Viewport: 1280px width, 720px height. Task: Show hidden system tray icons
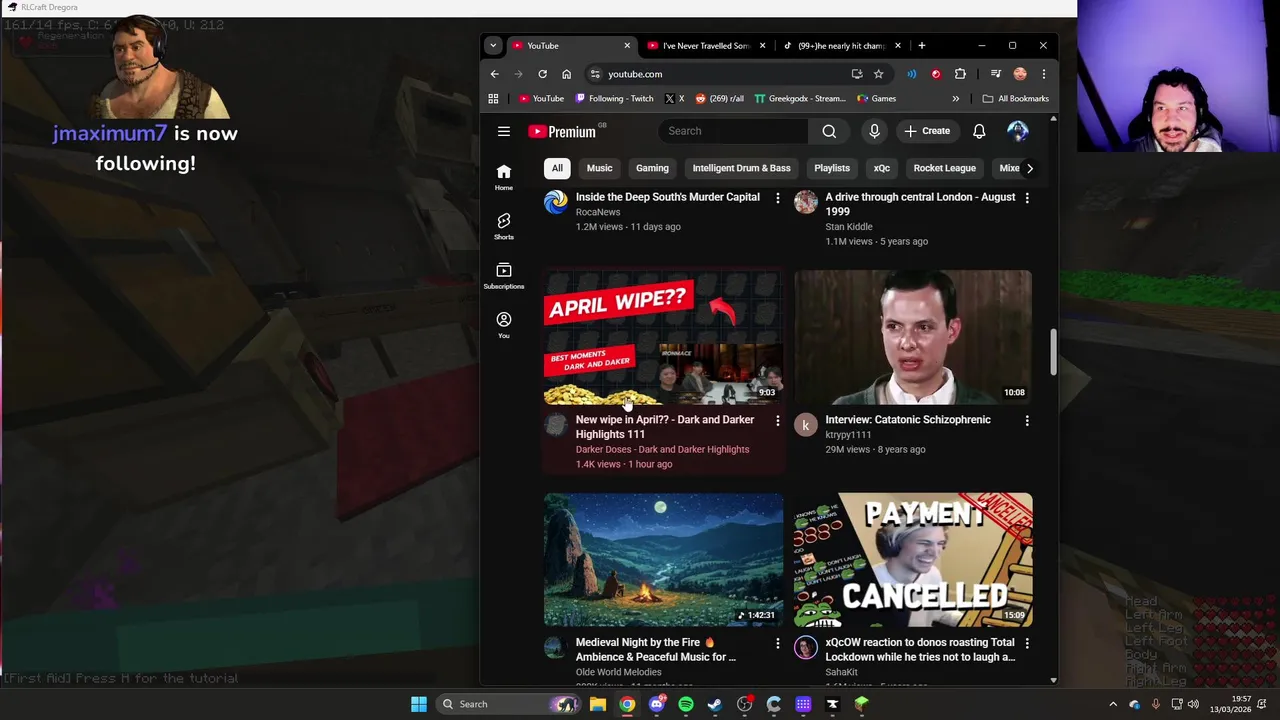[x=1113, y=704]
